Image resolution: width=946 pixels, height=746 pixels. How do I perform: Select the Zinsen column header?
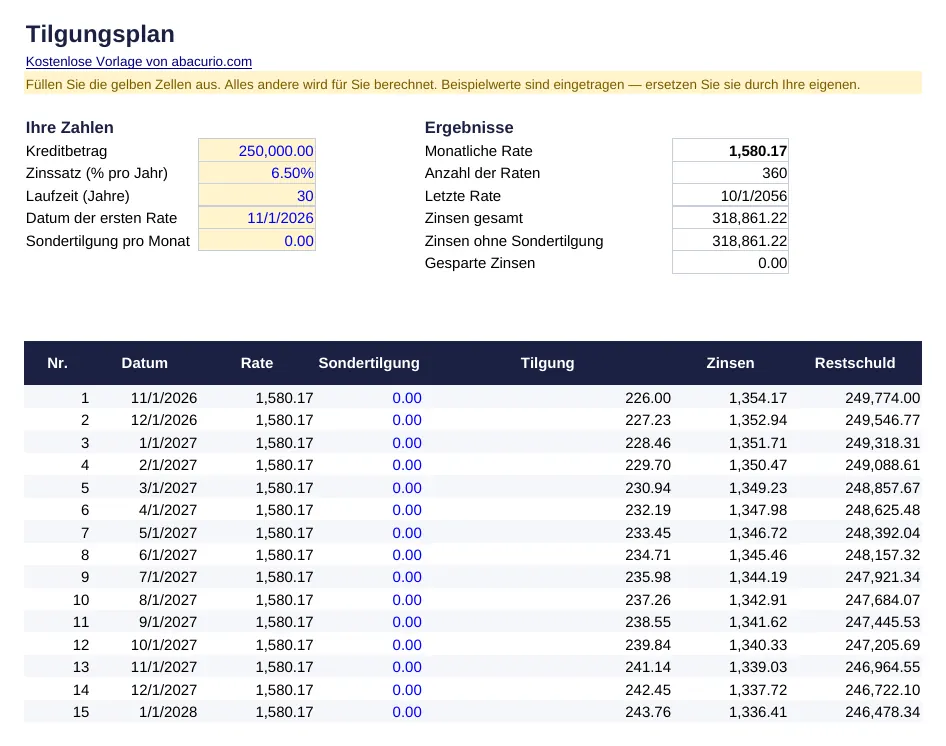point(731,363)
